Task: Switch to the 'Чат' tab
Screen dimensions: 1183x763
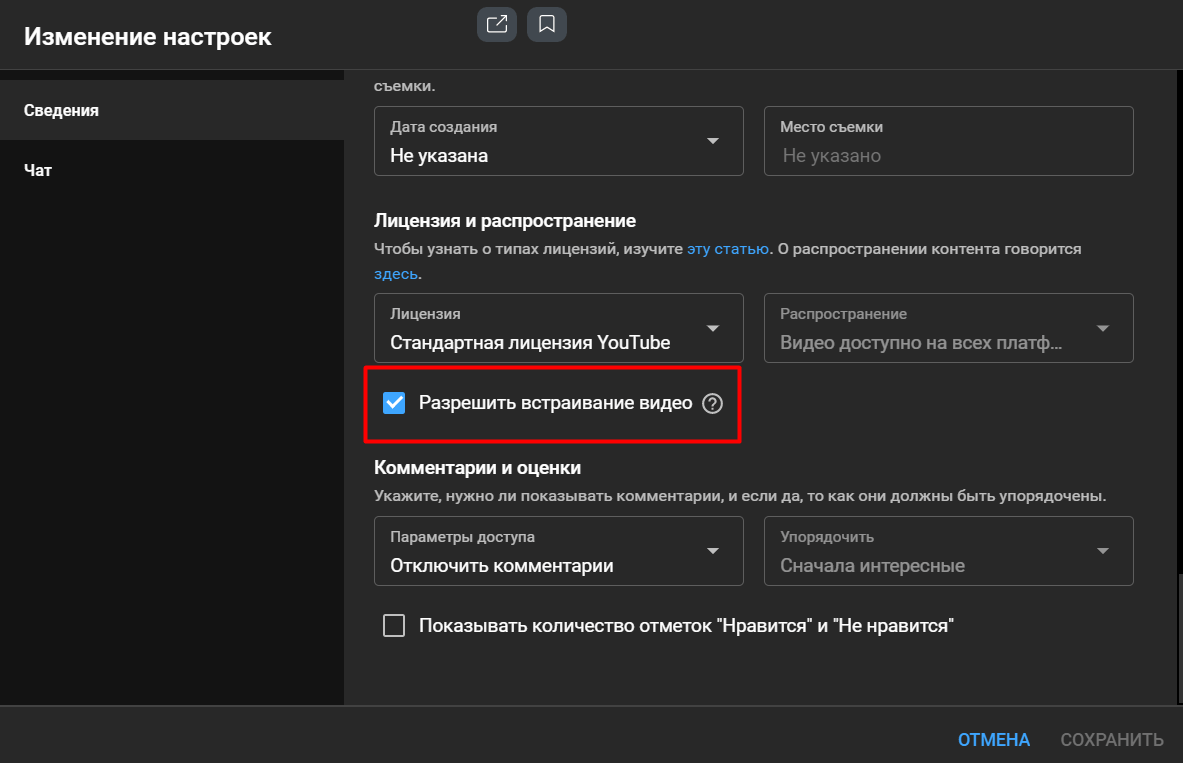Action: point(38,170)
